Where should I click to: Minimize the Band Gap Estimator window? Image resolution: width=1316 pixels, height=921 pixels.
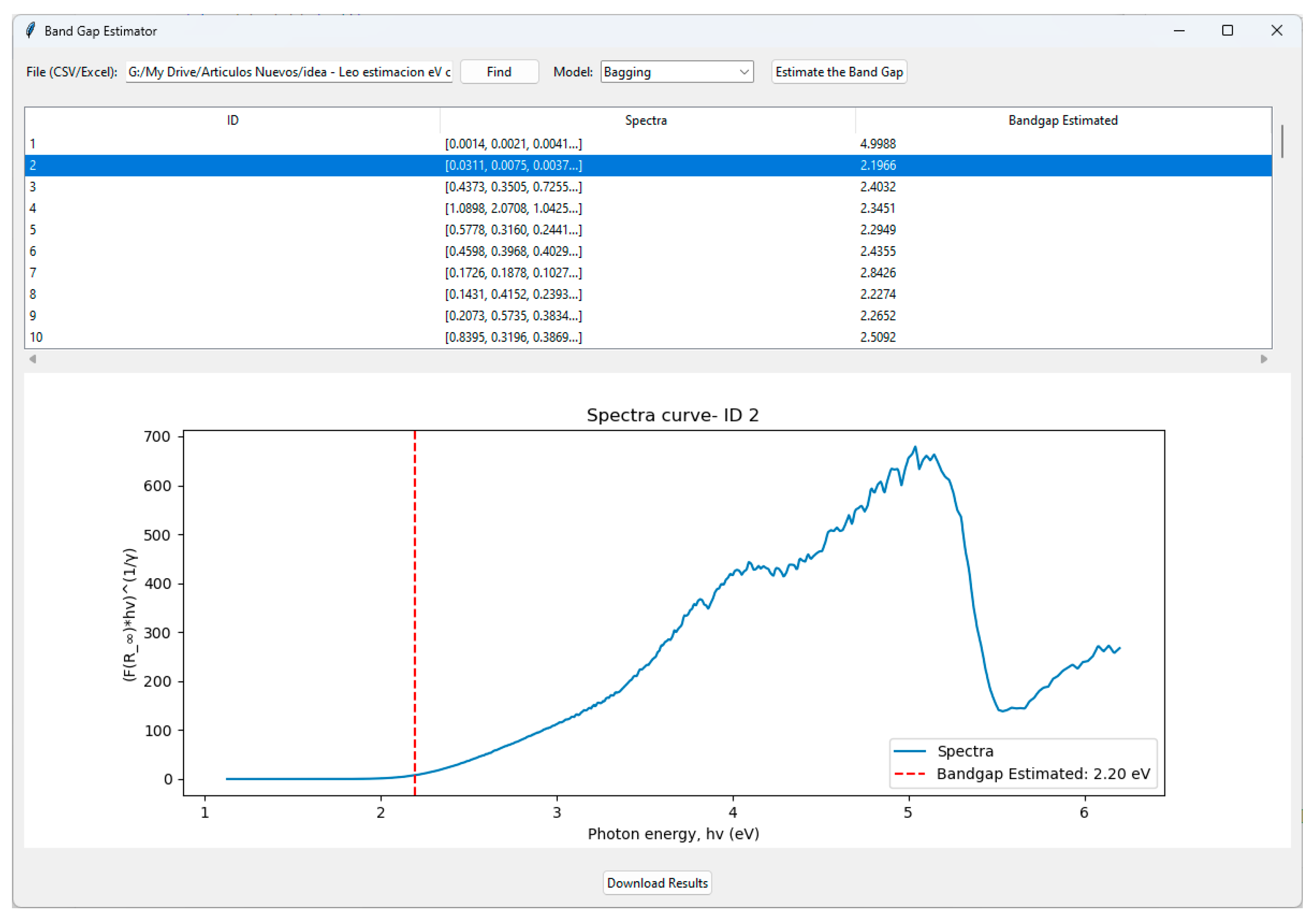point(1178,30)
